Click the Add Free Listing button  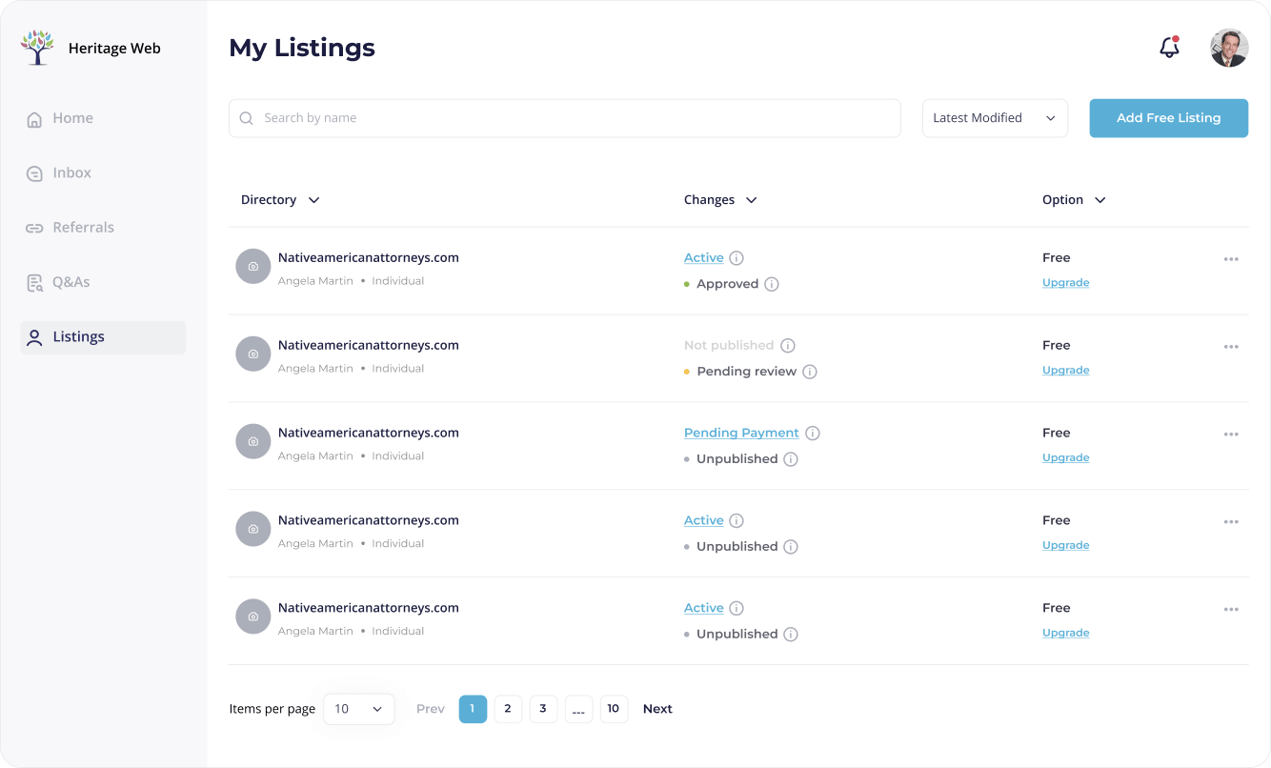(x=1168, y=118)
